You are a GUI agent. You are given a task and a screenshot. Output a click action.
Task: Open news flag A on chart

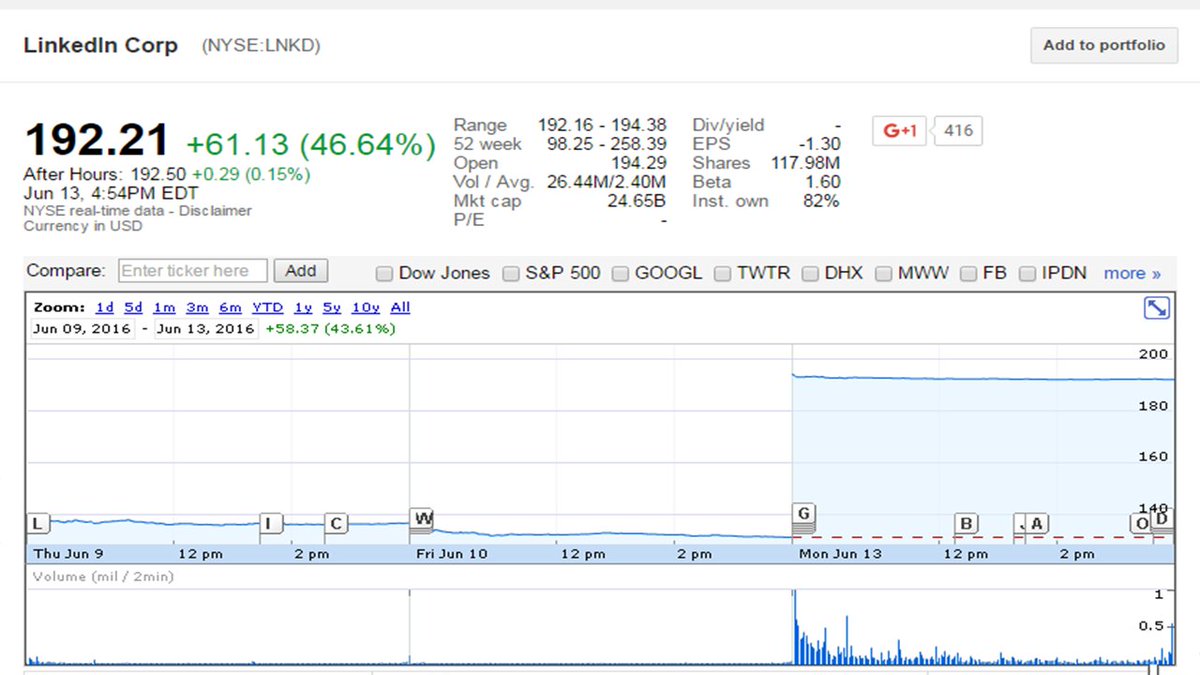click(x=1036, y=523)
